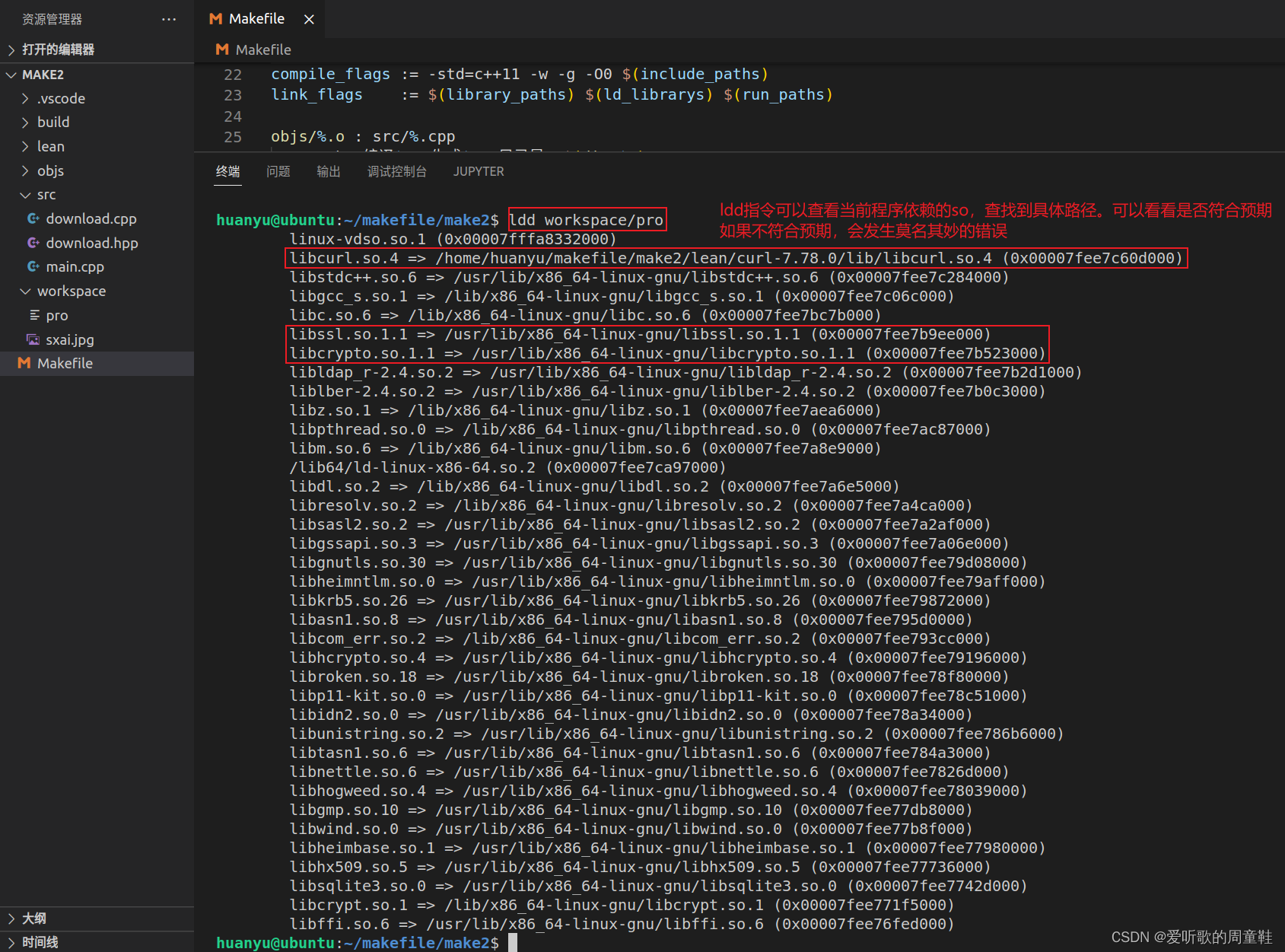1285x952 pixels.
Task: Click the libpthread.so.0 terminal line
Action: pyautogui.click(x=640, y=429)
